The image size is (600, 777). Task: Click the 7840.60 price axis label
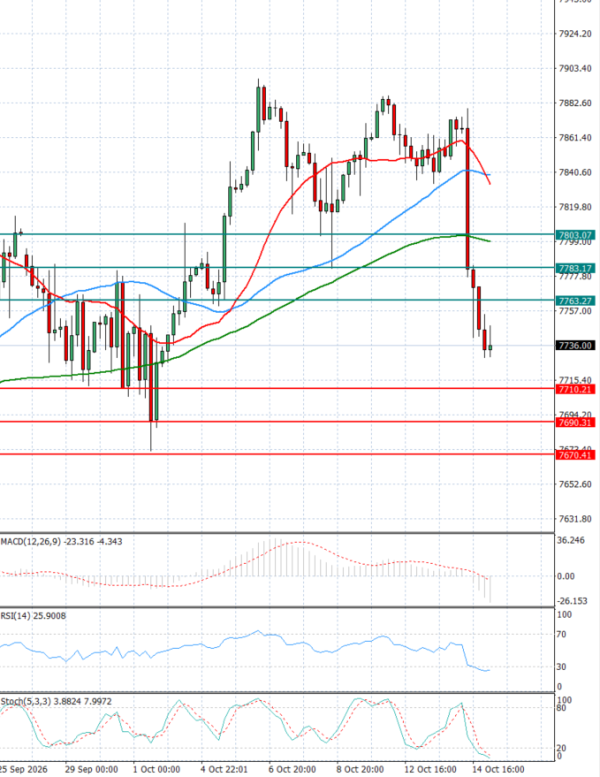(x=575, y=172)
